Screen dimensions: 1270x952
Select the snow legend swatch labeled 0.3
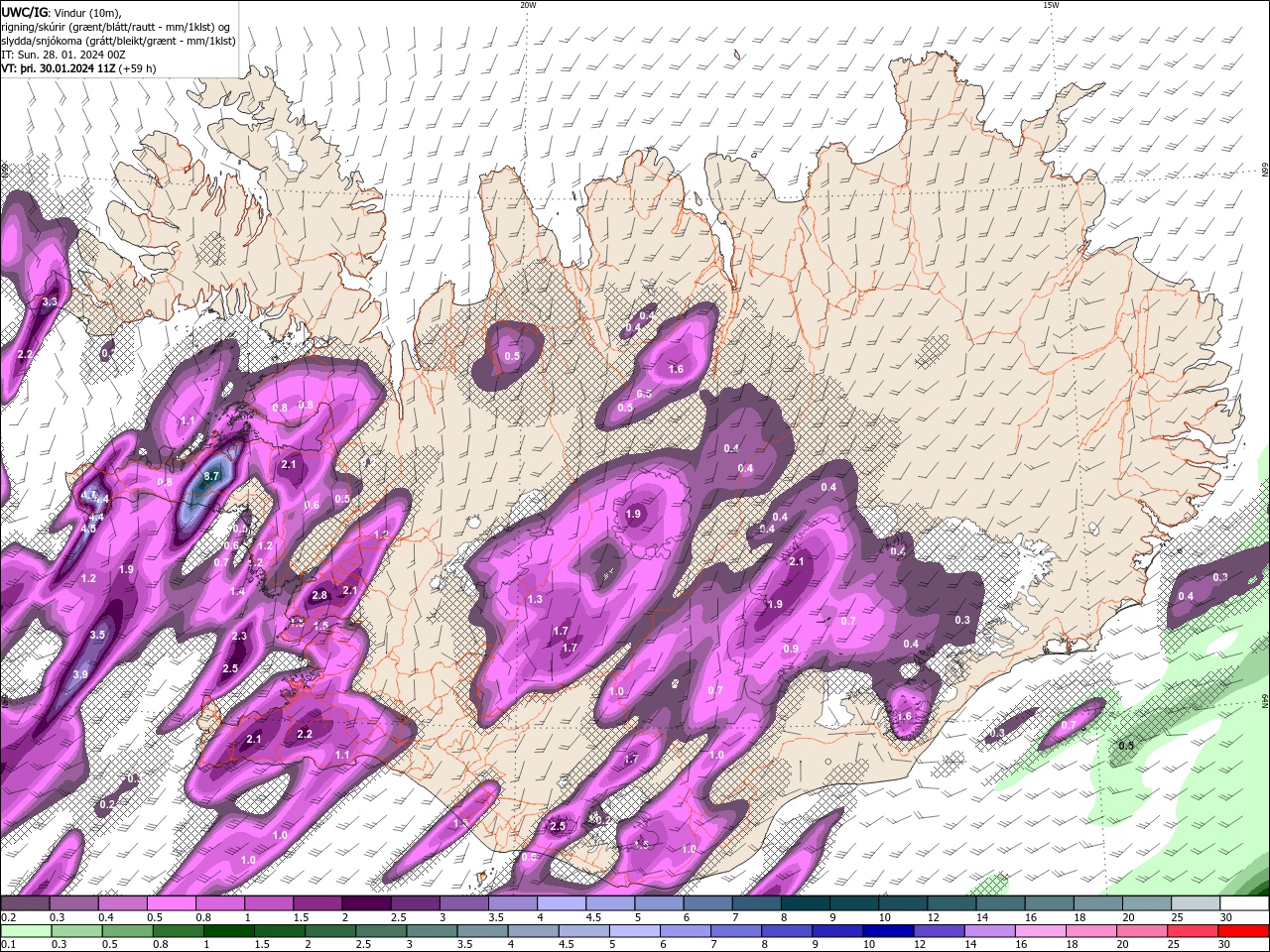(x=72, y=903)
